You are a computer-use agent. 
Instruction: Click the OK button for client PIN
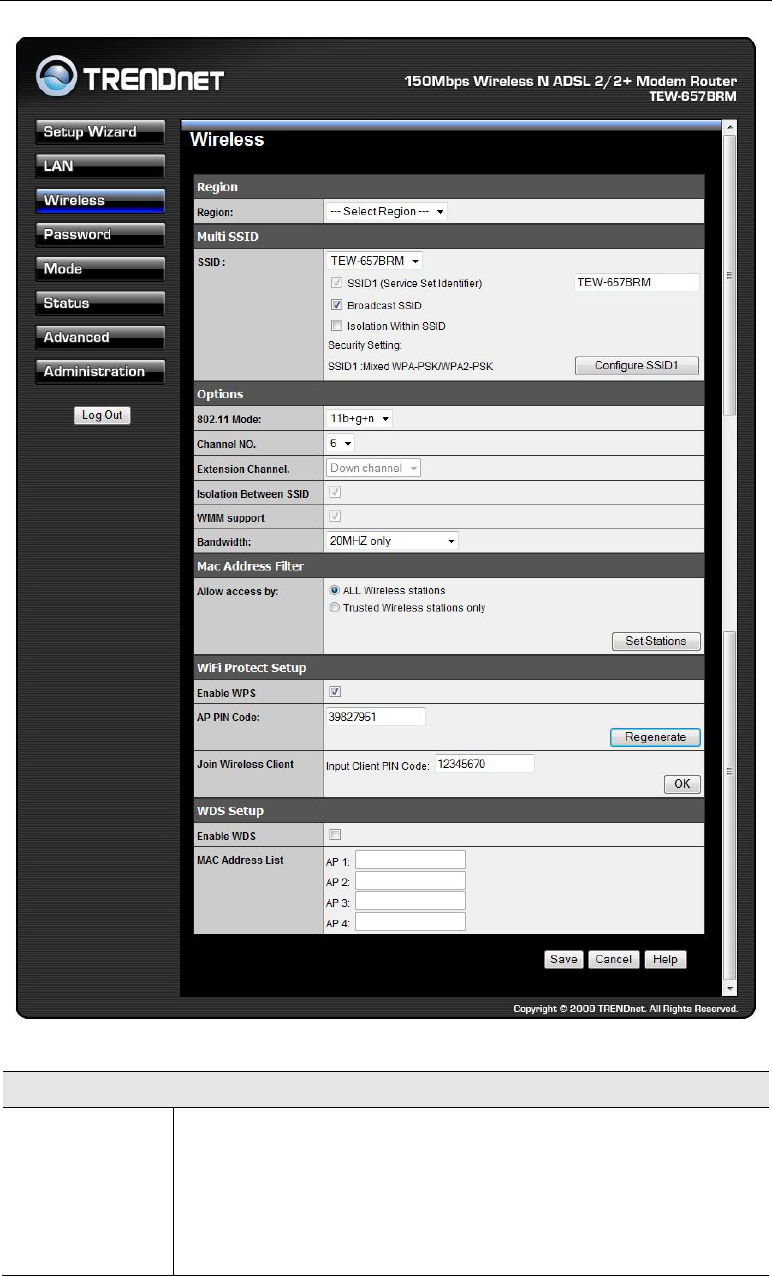[x=682, y=784]
